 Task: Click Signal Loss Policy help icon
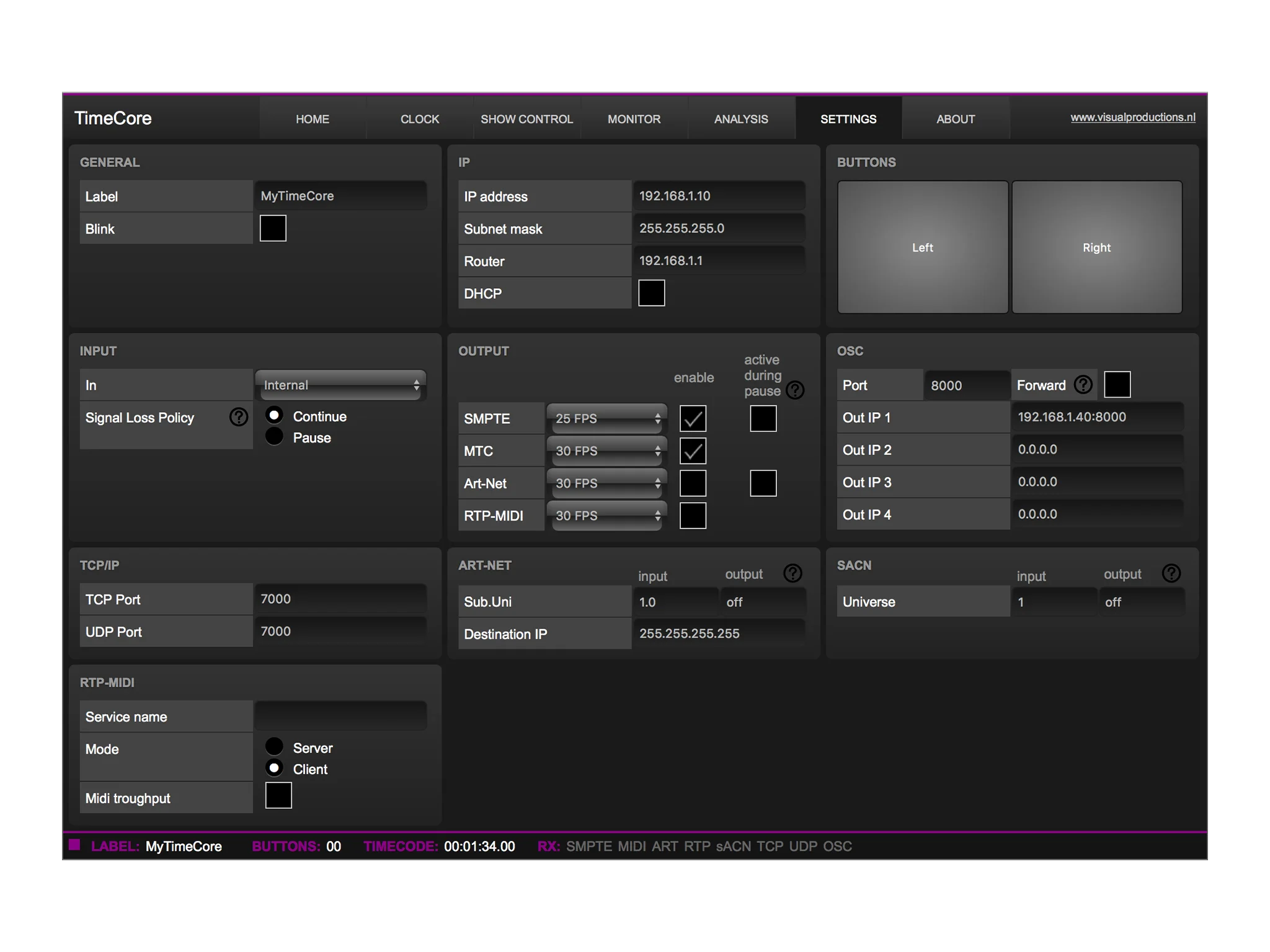239,417
